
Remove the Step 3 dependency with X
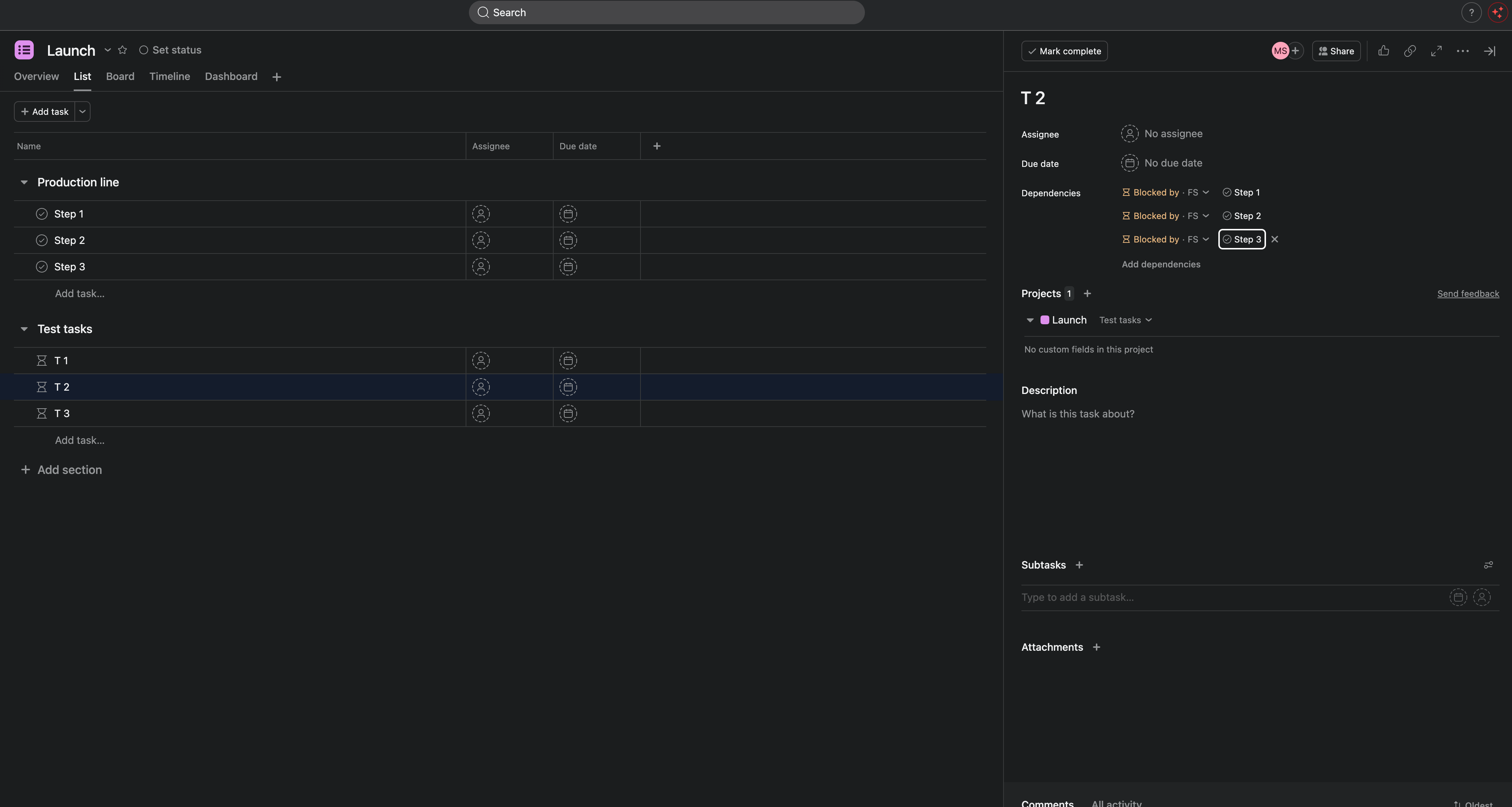pos(1274,240)
